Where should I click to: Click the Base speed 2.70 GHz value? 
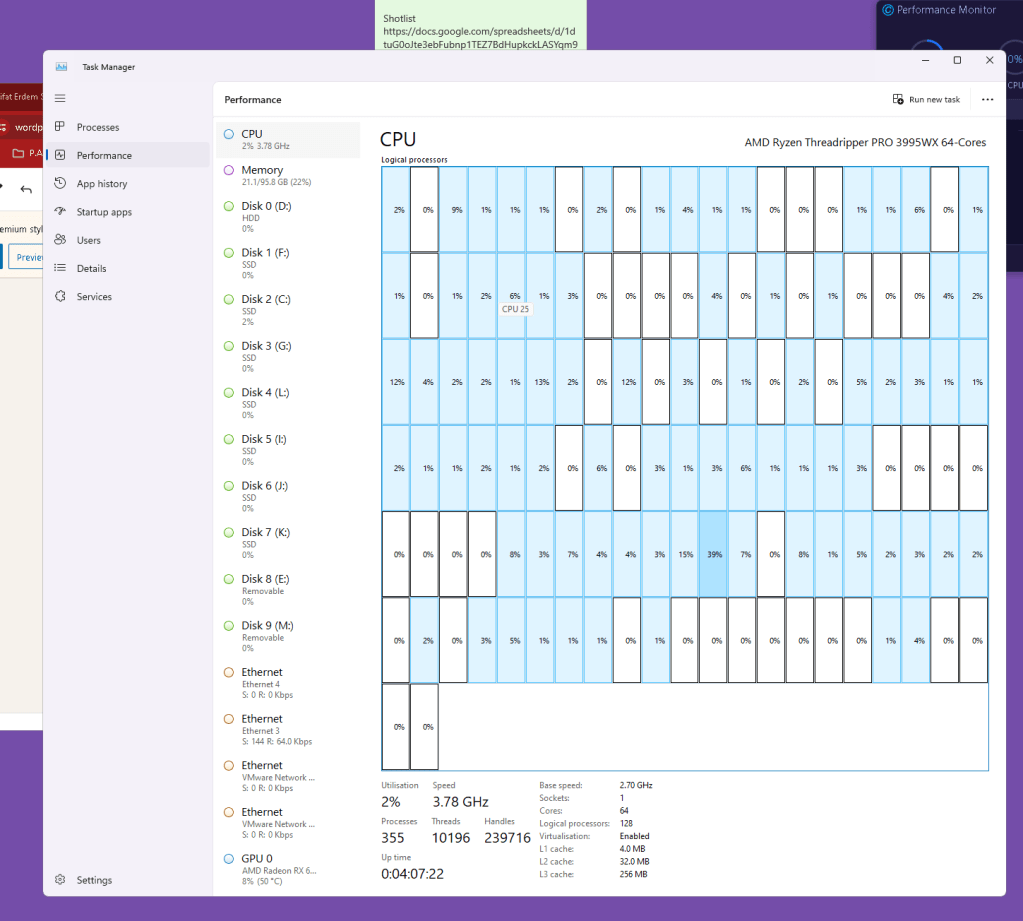click(x=636, y=785)
